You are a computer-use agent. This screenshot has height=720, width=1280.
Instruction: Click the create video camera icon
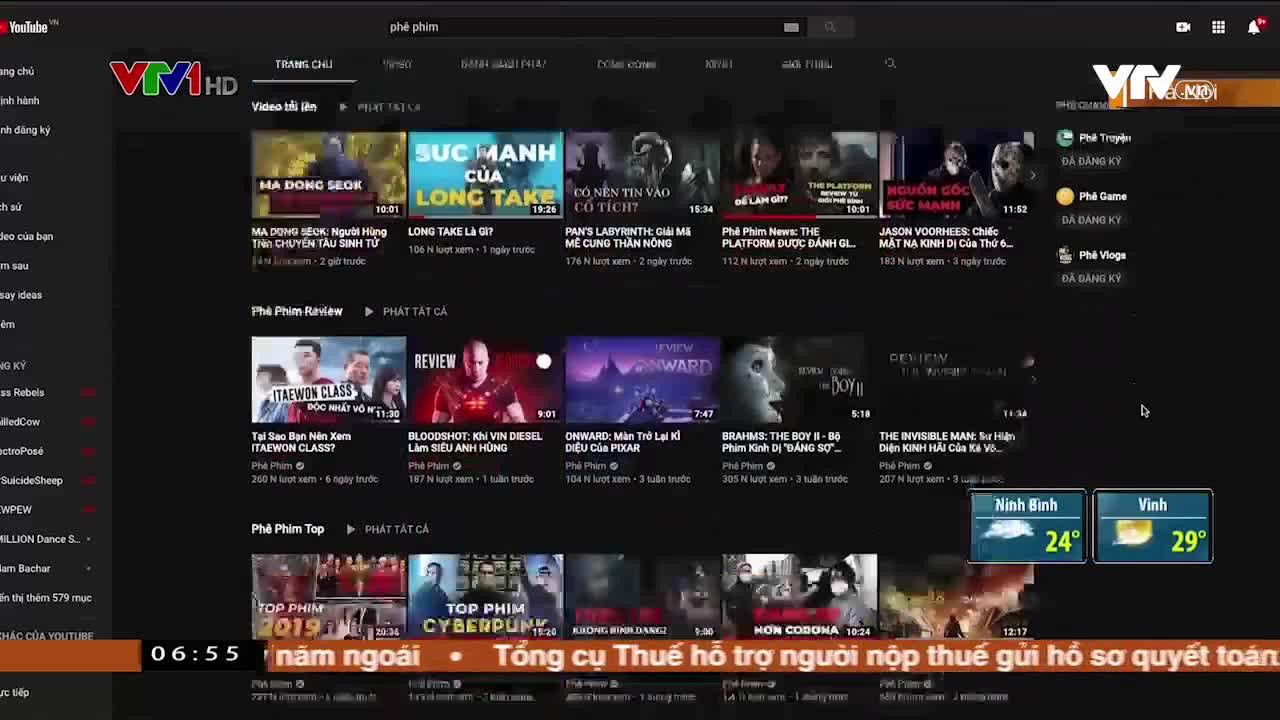tap(1183, 27)
